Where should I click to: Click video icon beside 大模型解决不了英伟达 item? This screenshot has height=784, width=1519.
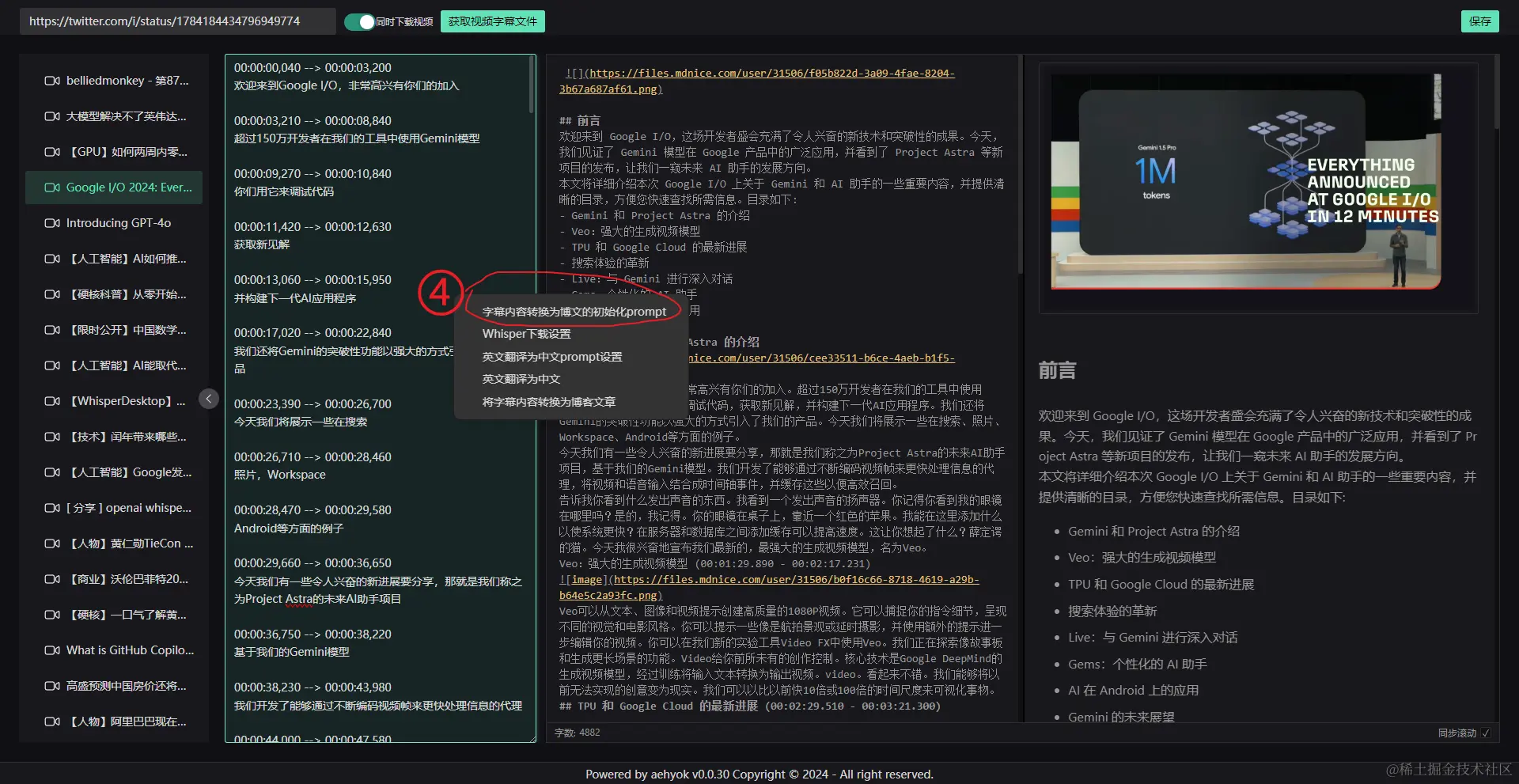click(52, 116)
